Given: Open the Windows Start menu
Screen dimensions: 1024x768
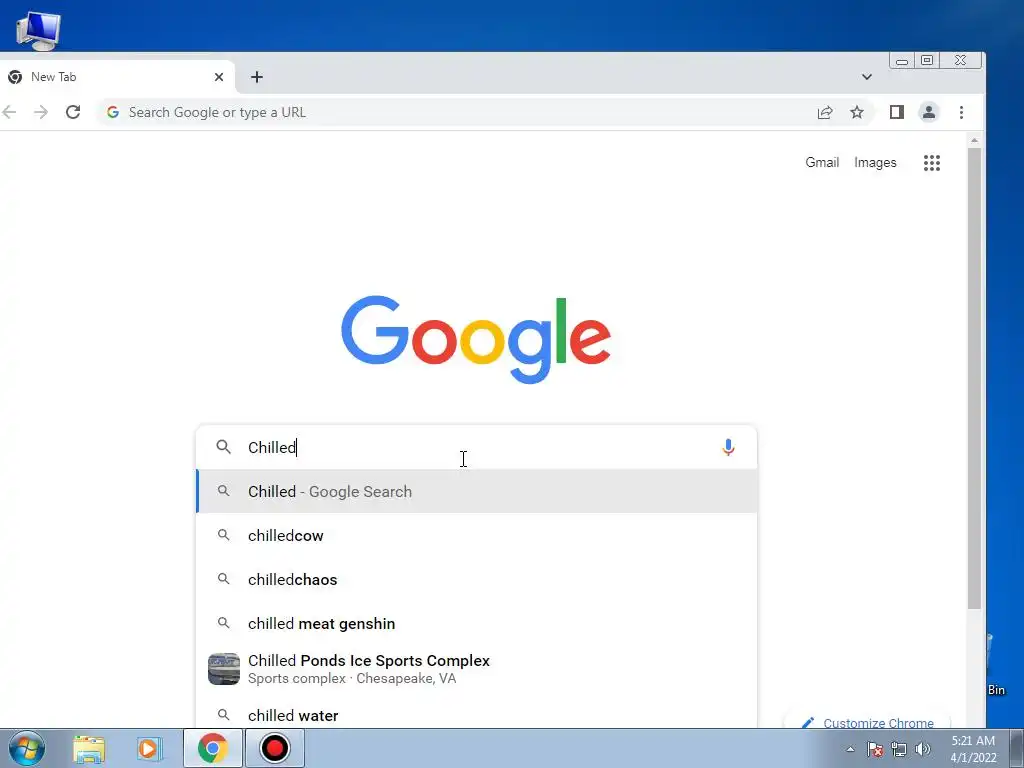Looking at the screenshot, I should 27,748.
